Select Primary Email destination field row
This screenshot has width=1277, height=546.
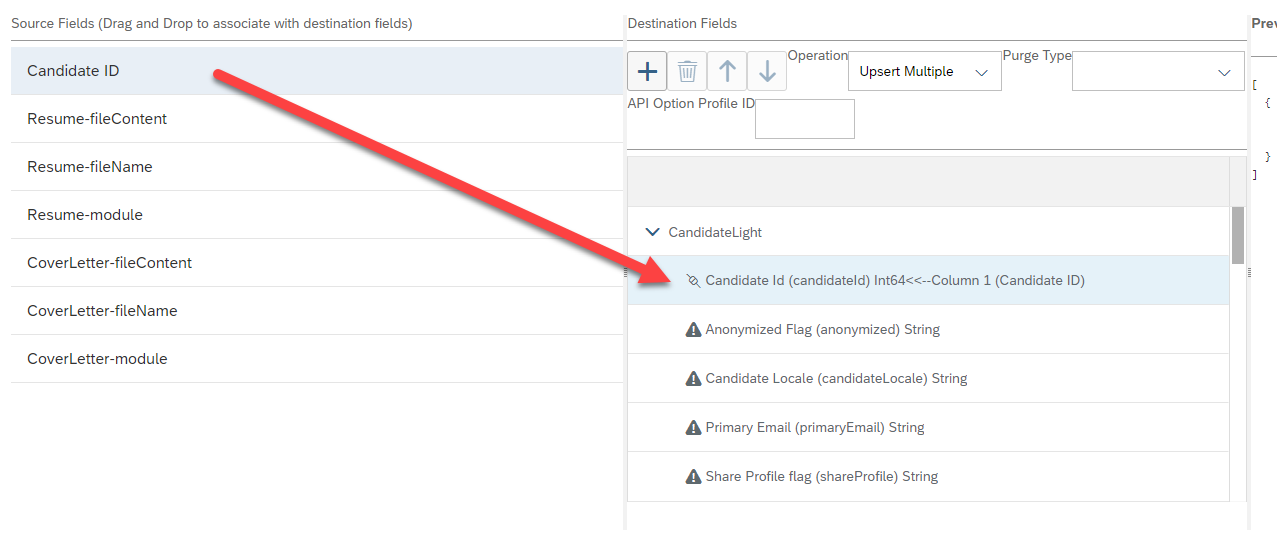928,427
